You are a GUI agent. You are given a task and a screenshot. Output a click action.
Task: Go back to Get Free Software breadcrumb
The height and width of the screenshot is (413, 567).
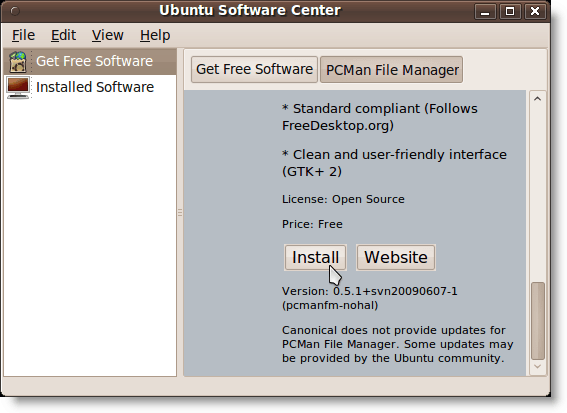click(254, 69)
